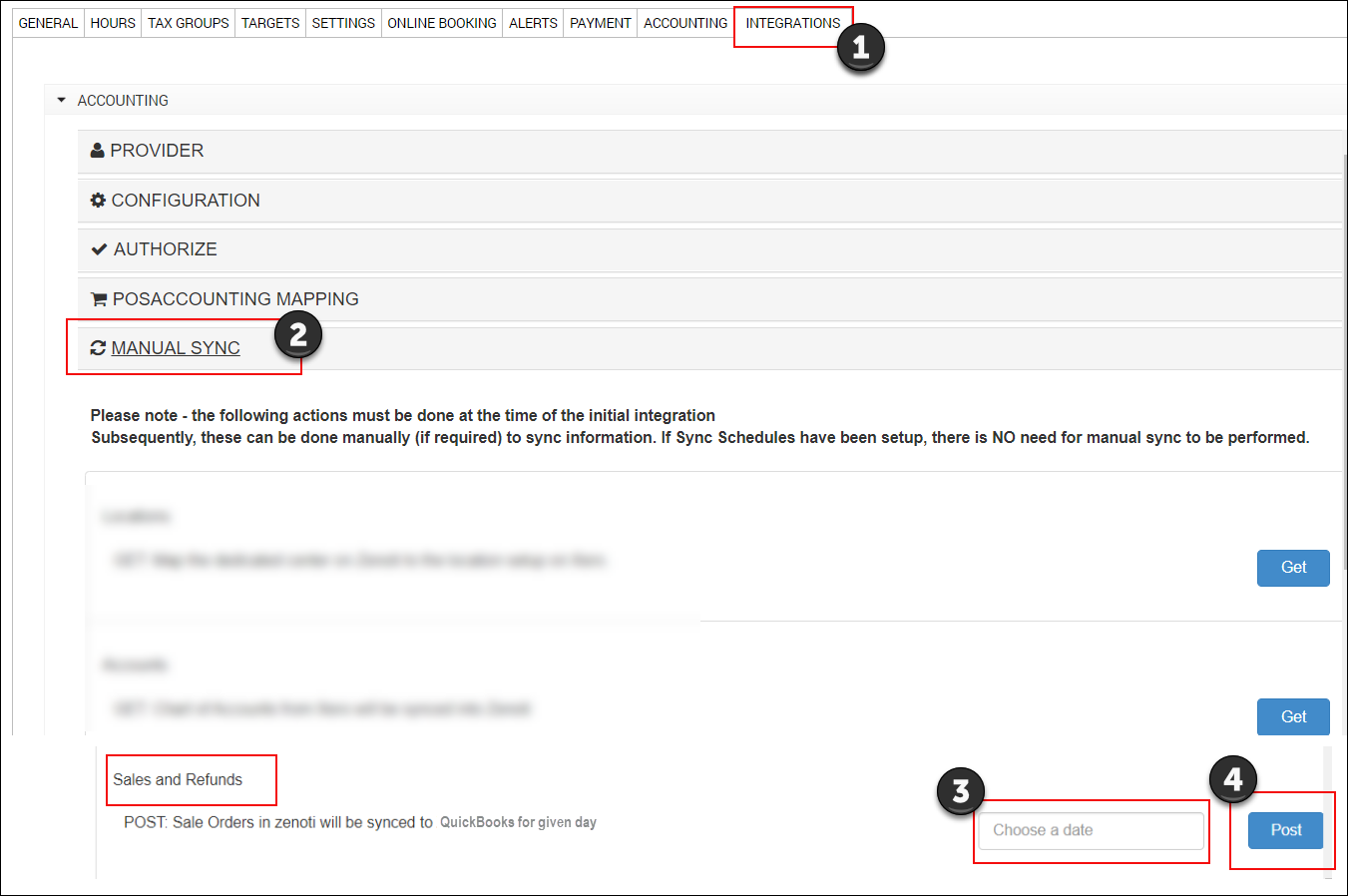Click the Choose a date field
The width and height of the screenshot is (1348, 896).
1092,830
